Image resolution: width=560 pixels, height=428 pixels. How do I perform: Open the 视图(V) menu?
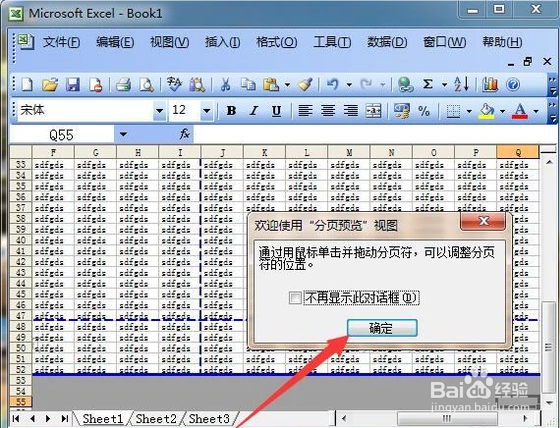pos(169,42)
